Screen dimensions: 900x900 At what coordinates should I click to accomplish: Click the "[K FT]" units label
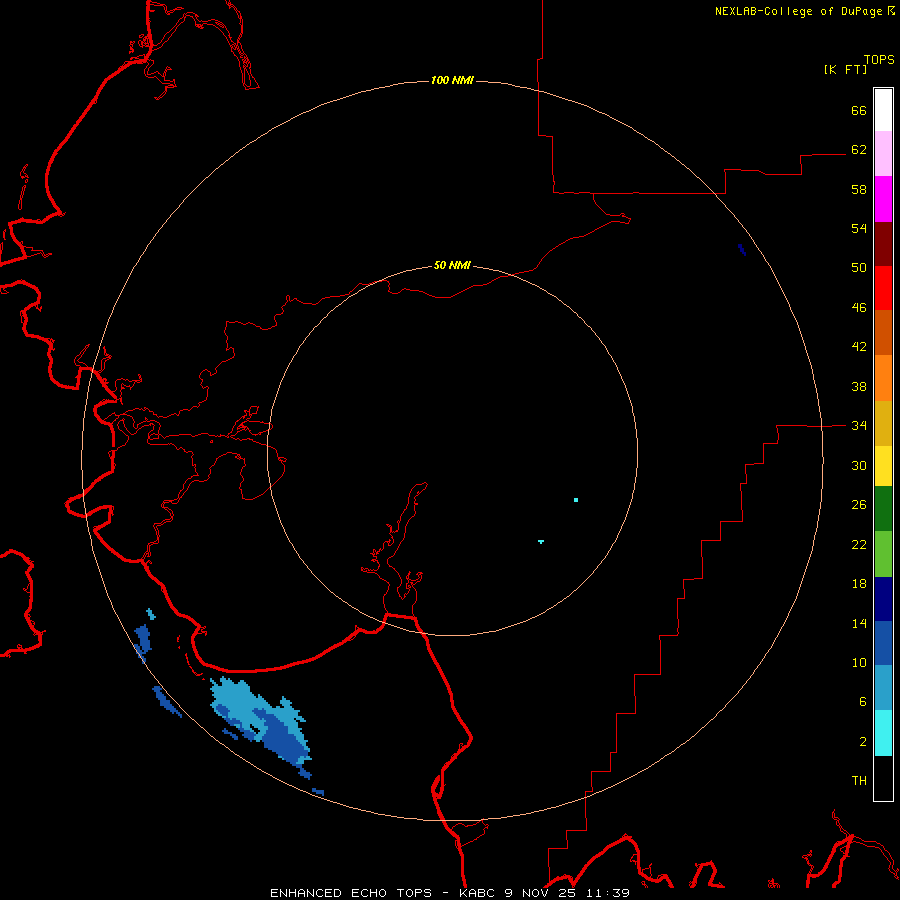pyautogui.click(x=845, y=69)
